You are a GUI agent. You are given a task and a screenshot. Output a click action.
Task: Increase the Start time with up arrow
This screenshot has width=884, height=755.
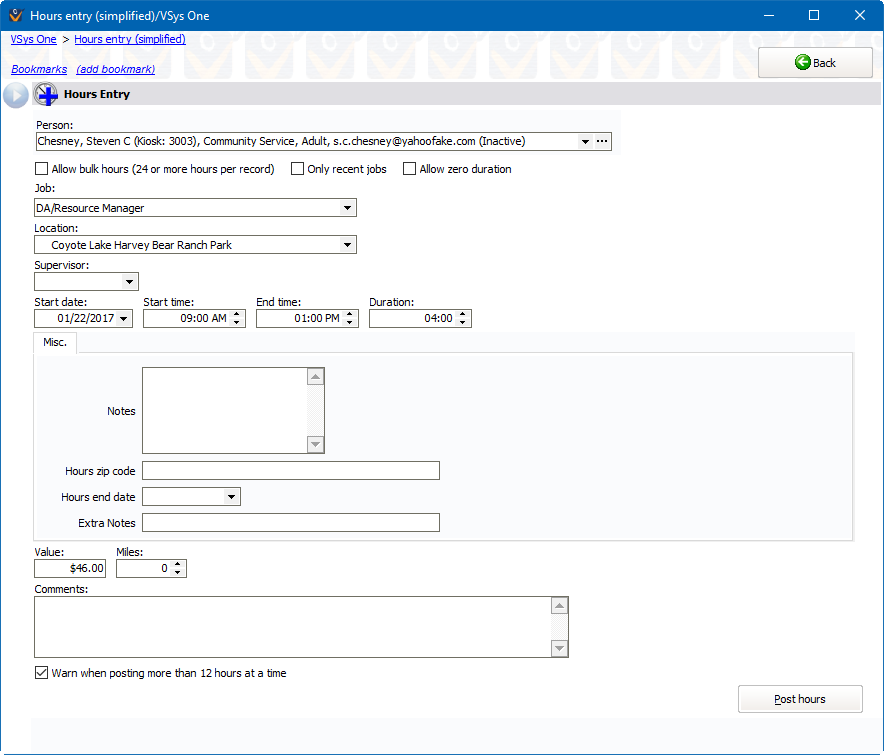tap(237, 314)
